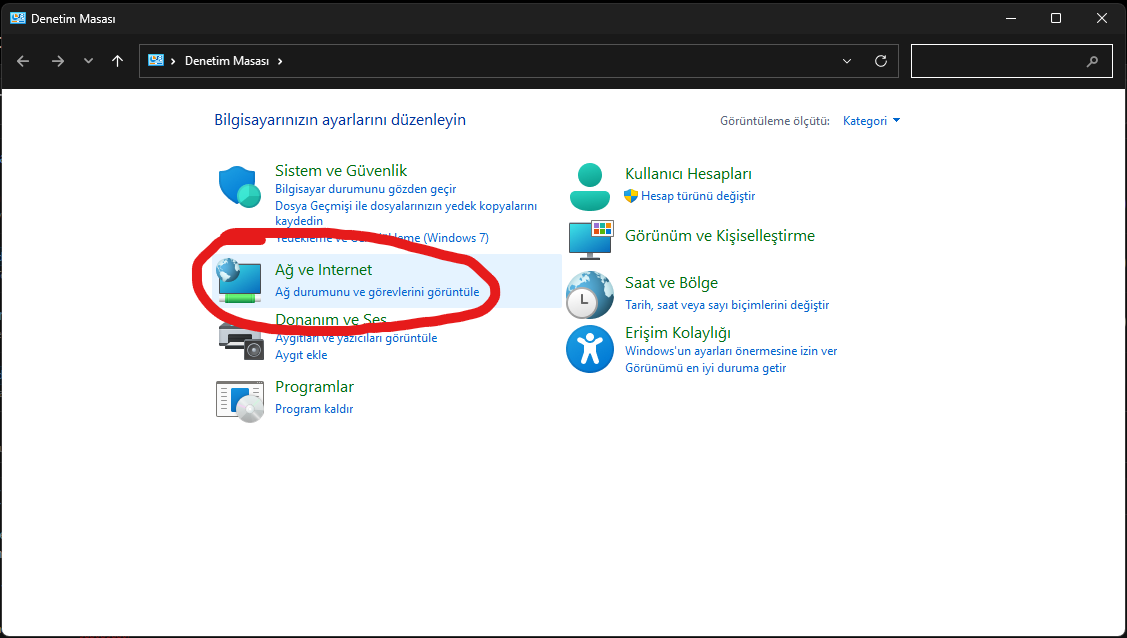
Task: Click the Aygıt ekle link
Action: point(300,355)
